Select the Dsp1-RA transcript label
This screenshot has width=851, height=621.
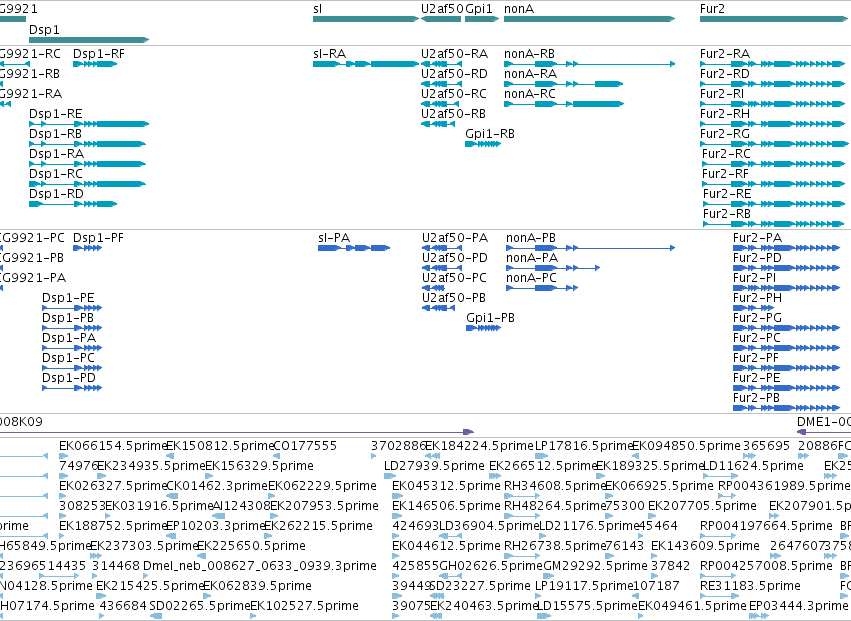tap(56, 154)
